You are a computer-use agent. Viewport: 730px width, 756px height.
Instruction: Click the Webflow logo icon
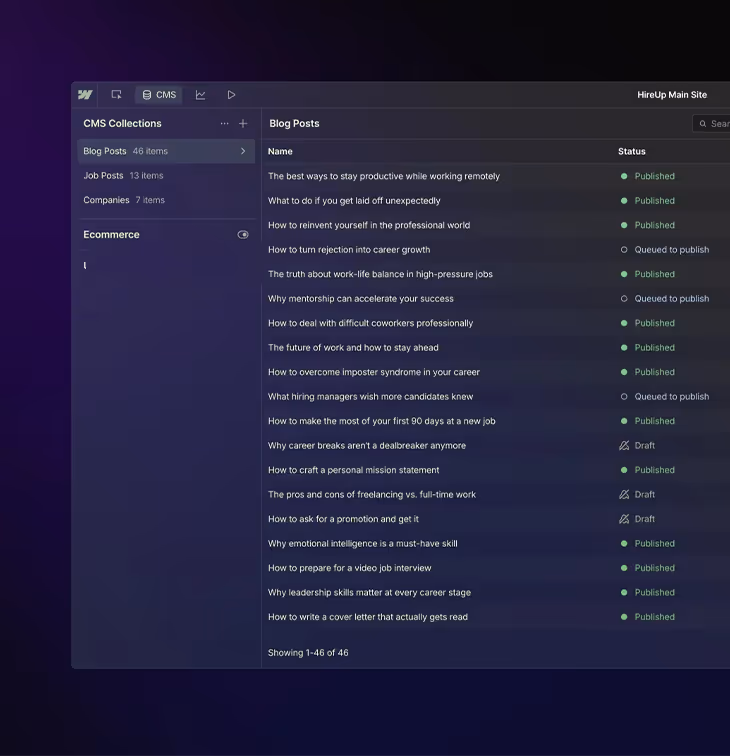(85, 95)
